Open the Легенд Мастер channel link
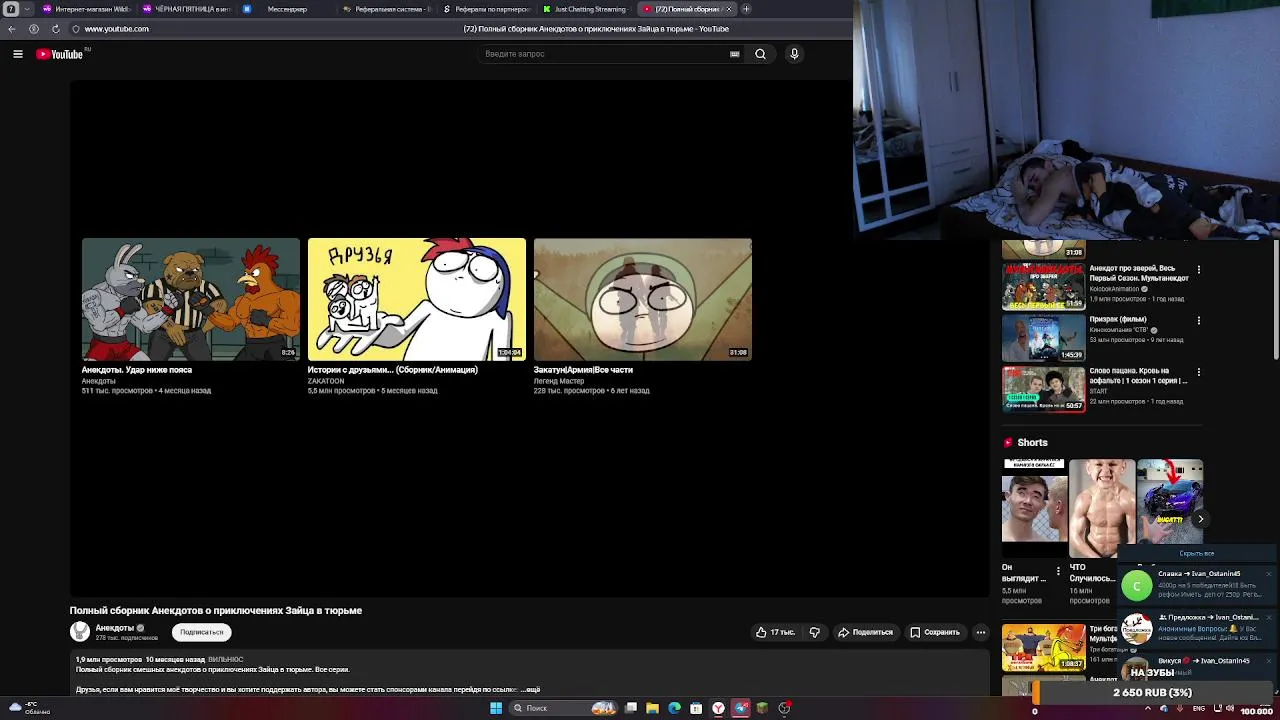 (559, 381)
